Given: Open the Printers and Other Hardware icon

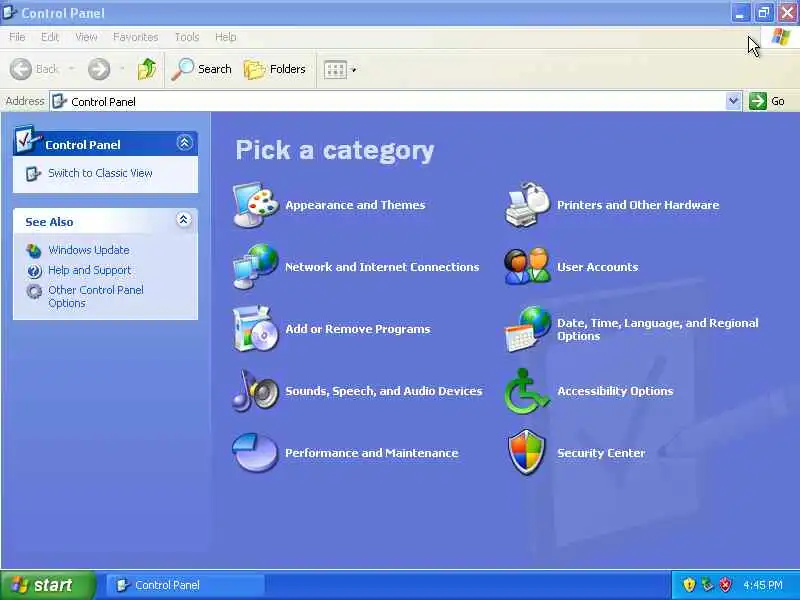Looking at the screenshot, I should pyautogui.click(x=528, y=205).
